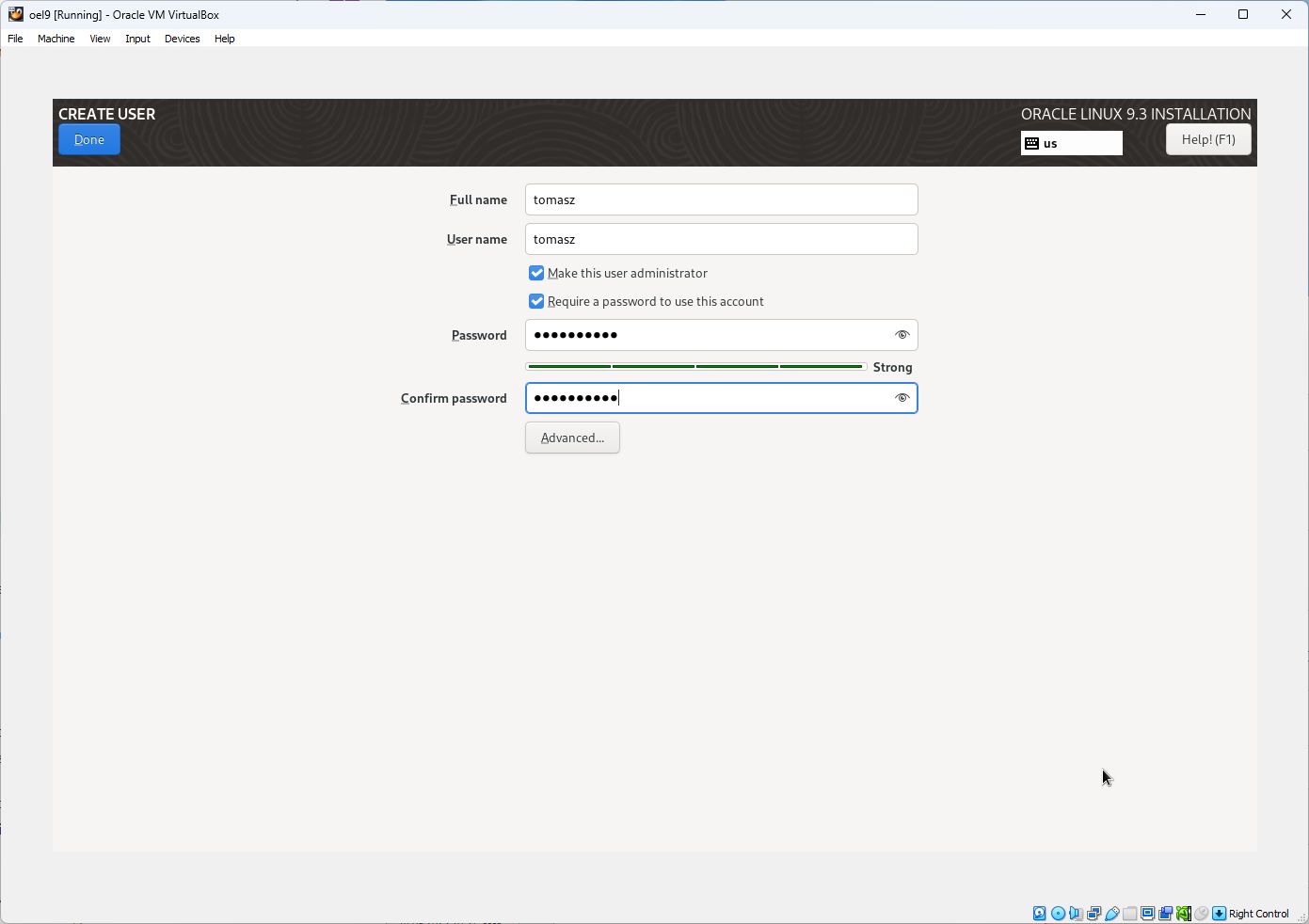The width and height of the screenshot is (1309, 924).
Task: Click the VirtualBox window title icon
Action: (16, 14)
